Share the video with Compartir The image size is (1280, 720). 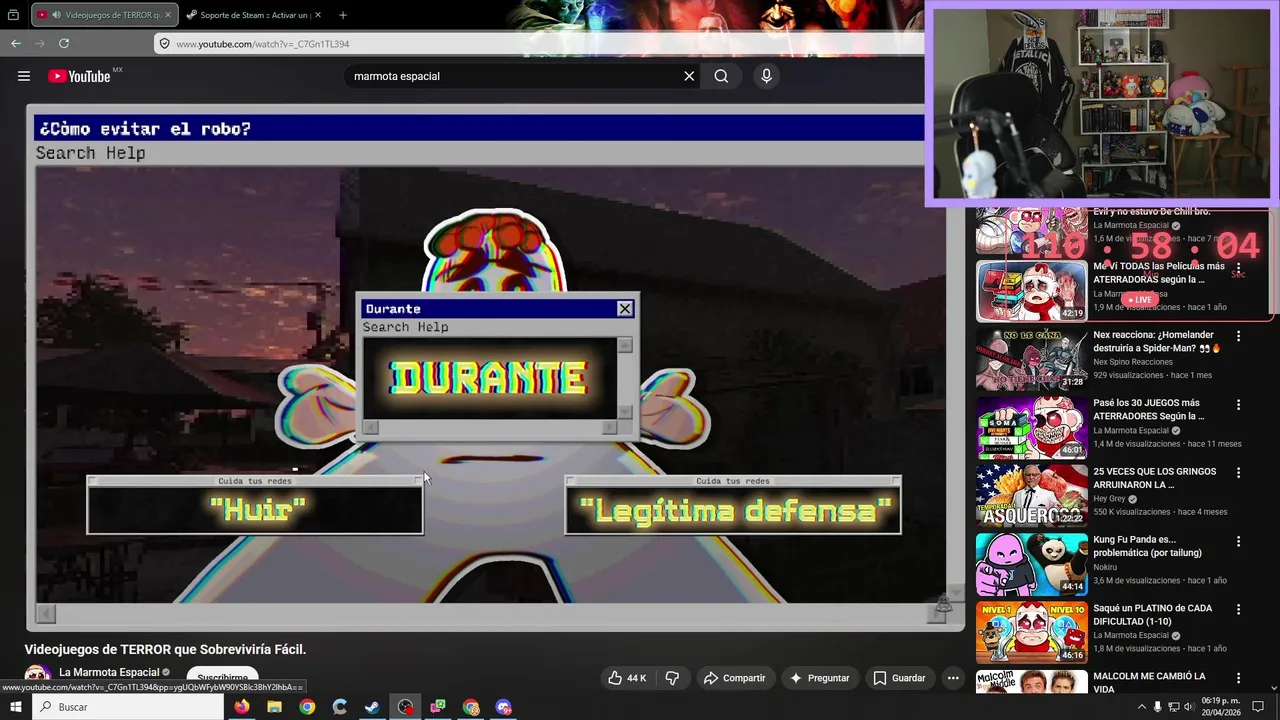tap(734, 678)
